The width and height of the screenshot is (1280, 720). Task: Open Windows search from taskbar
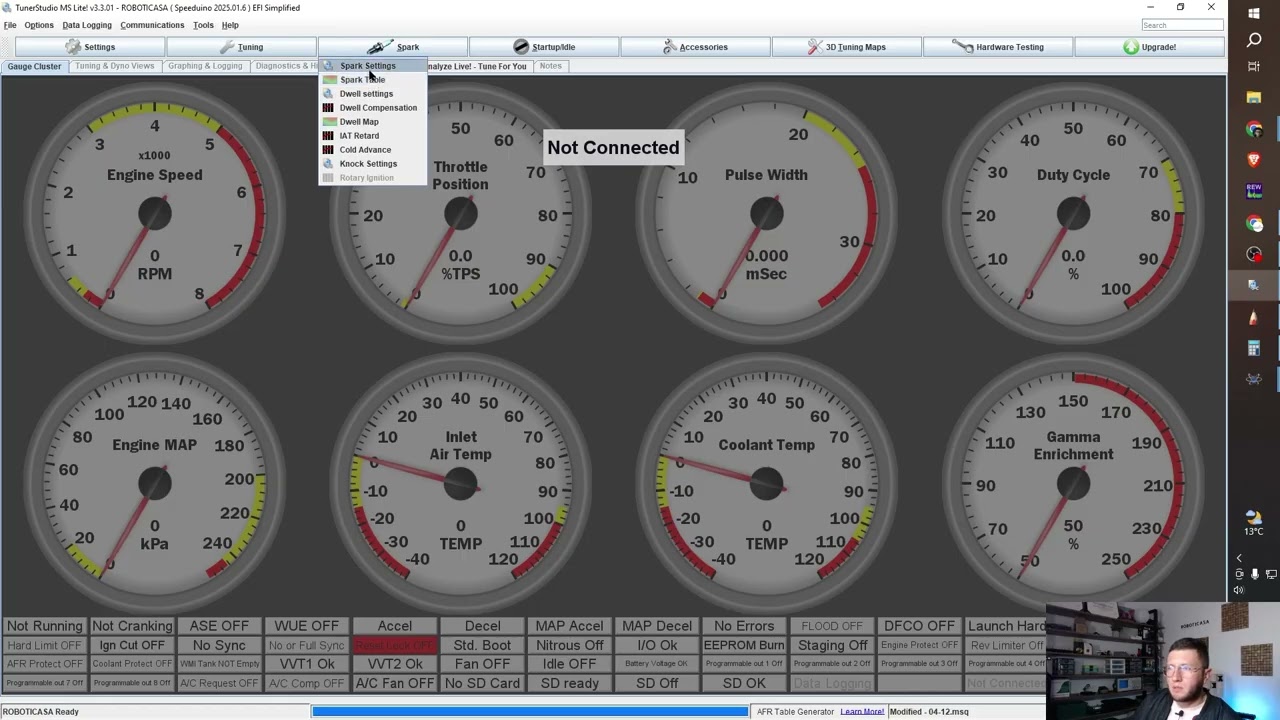point(1254,40)
